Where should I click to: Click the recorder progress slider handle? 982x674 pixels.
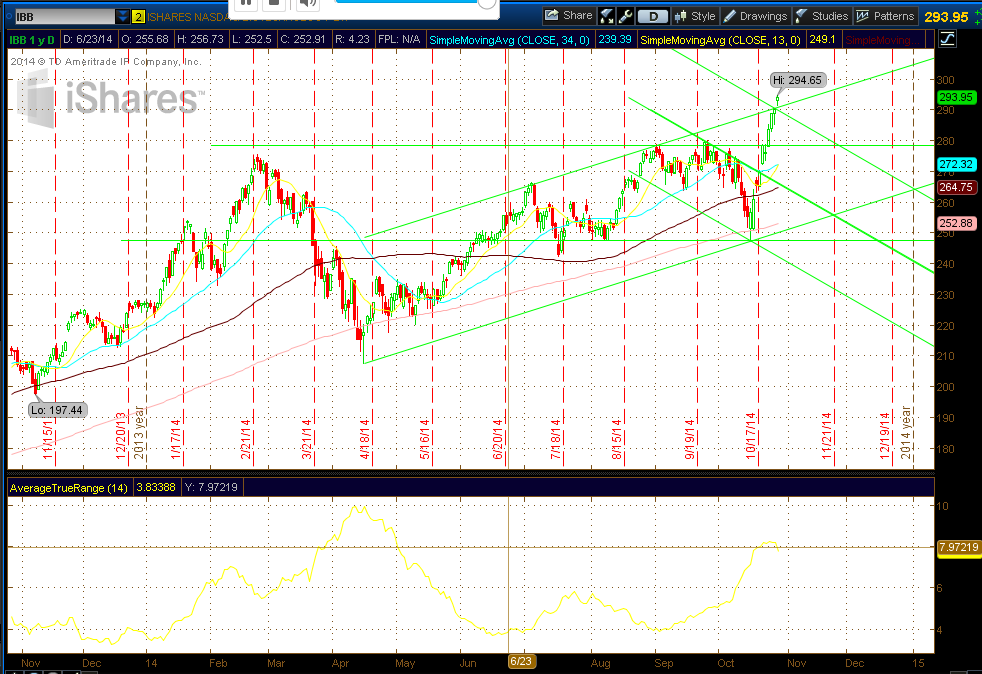tap(487, 3)
